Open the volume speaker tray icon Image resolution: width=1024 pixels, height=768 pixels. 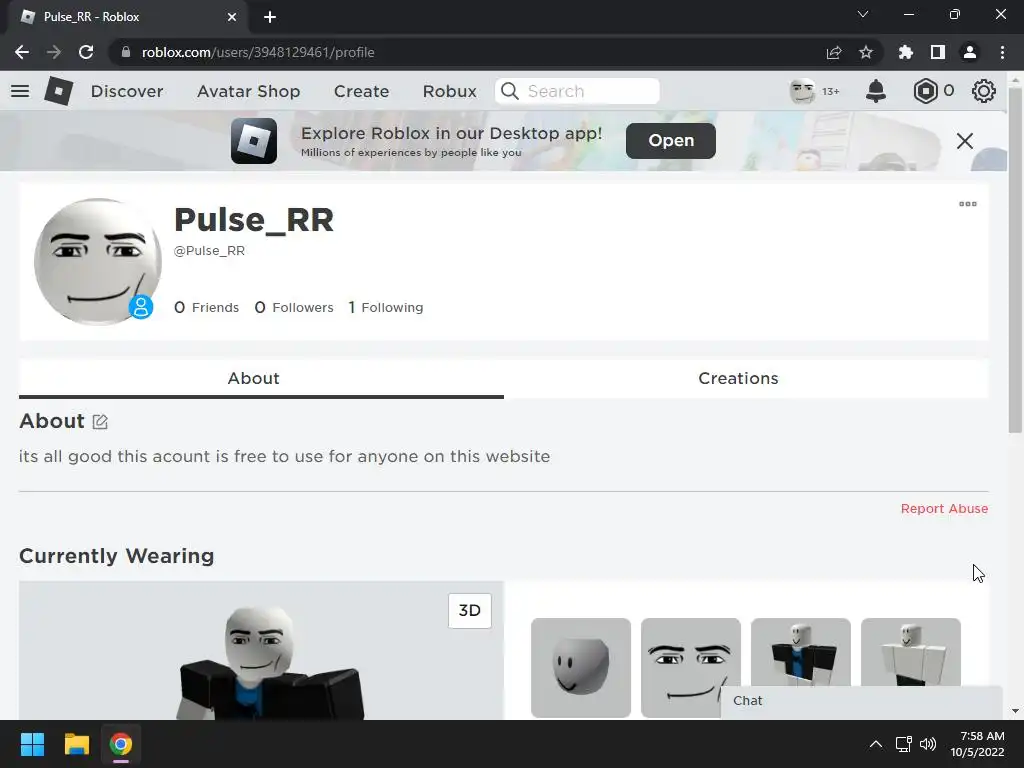(x=927, y=744)
